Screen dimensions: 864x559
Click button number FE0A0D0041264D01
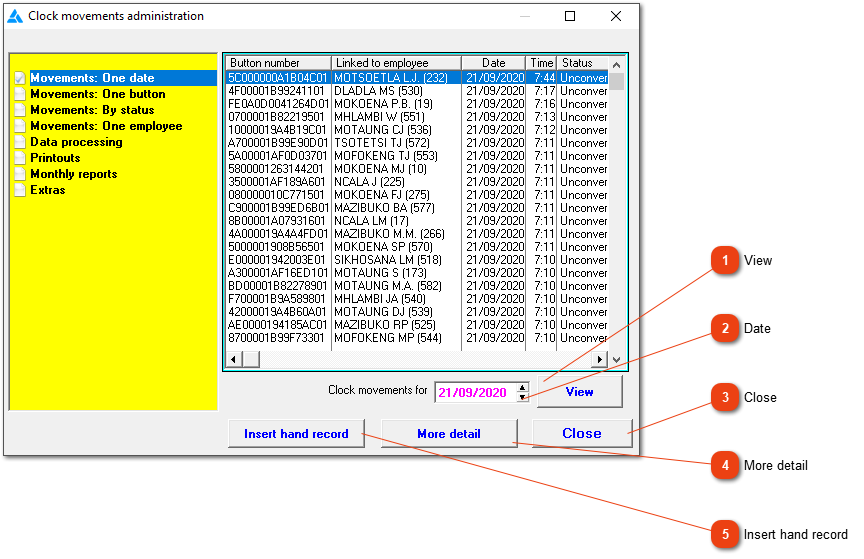[278, 104]
